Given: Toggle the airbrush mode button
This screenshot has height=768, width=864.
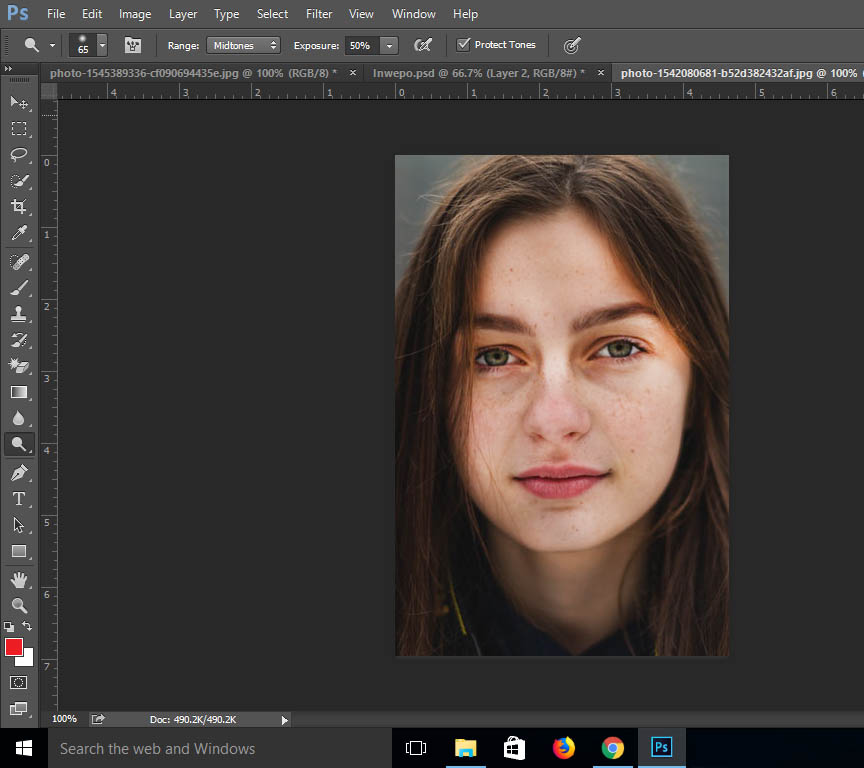Looking at the screenshot, I should tap(423, 45).
